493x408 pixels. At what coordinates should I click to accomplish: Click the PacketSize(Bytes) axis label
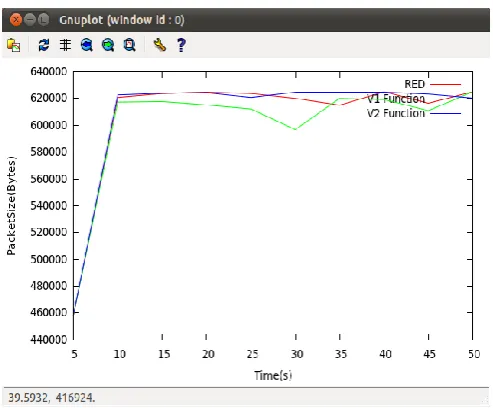click(11, 206)
